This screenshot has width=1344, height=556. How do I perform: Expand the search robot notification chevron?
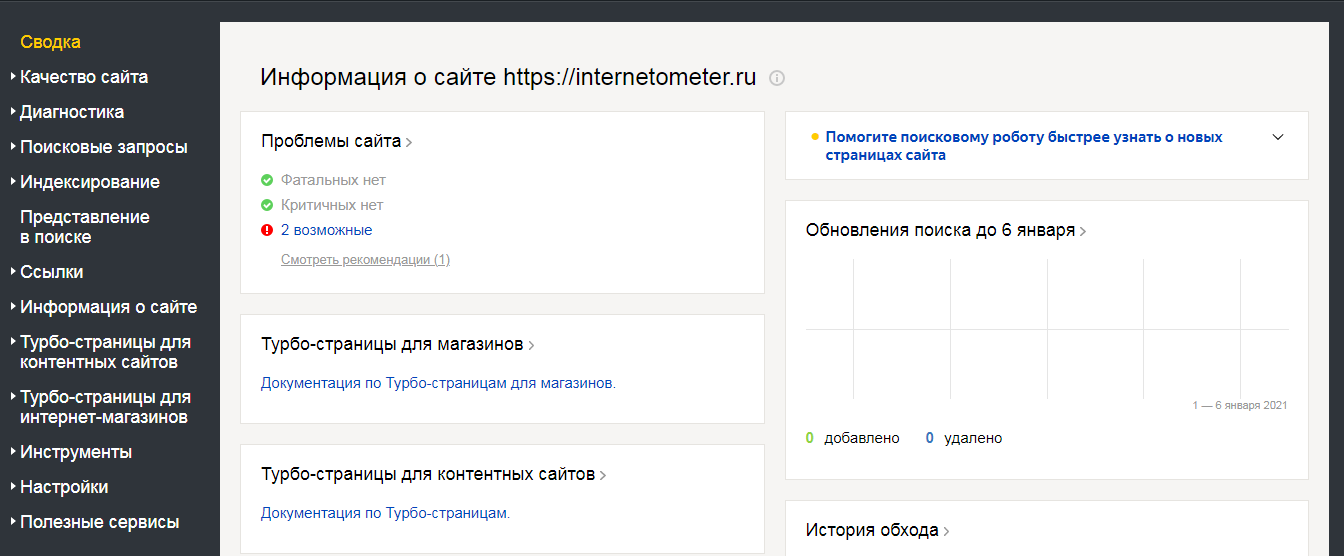(x=1277, y=138)
